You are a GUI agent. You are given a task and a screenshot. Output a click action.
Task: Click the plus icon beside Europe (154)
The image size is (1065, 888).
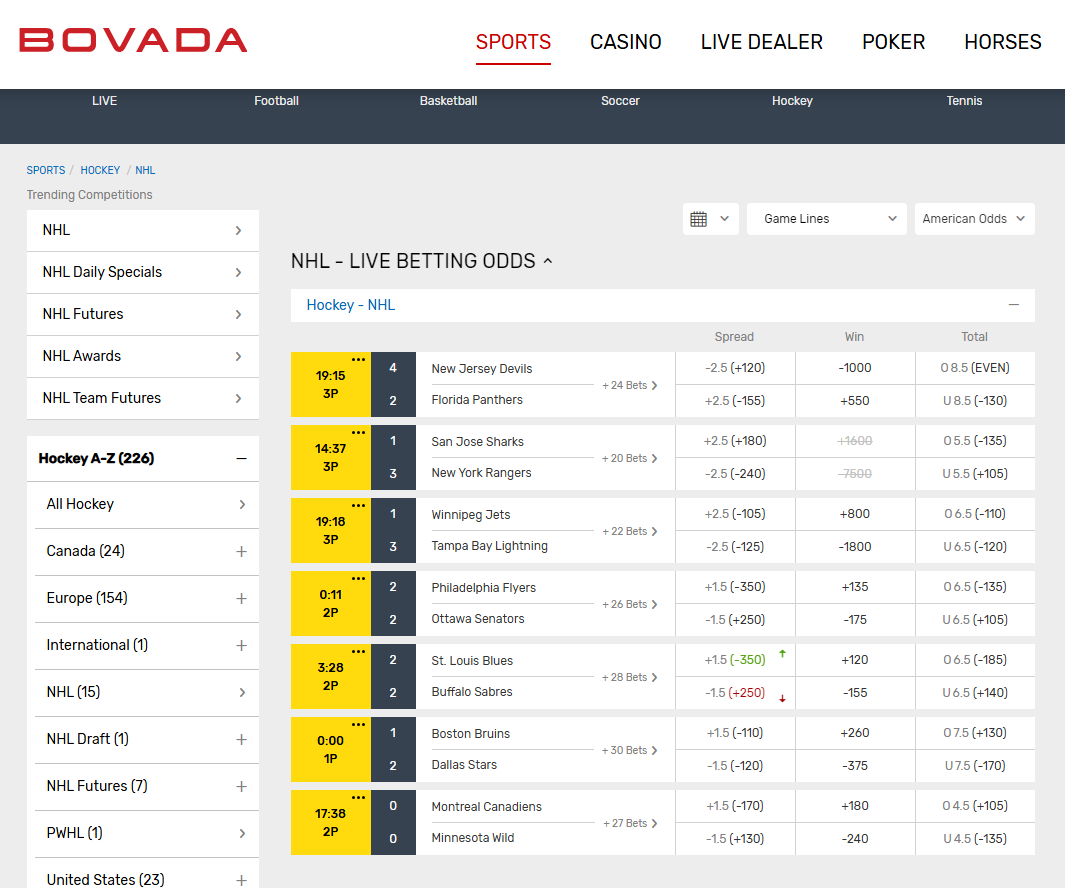(241, 598)
